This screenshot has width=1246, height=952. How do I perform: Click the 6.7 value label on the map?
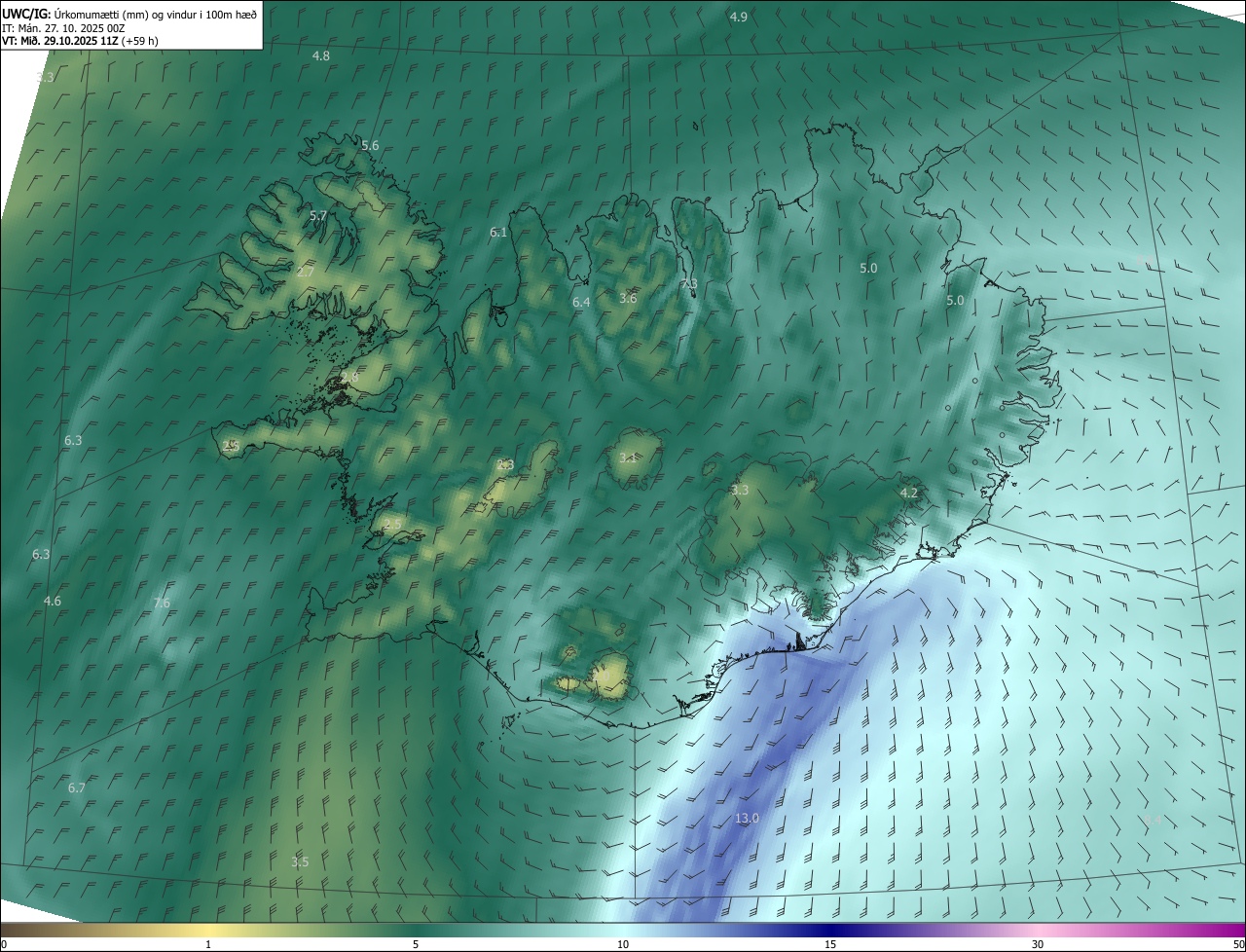coord(77,787)
